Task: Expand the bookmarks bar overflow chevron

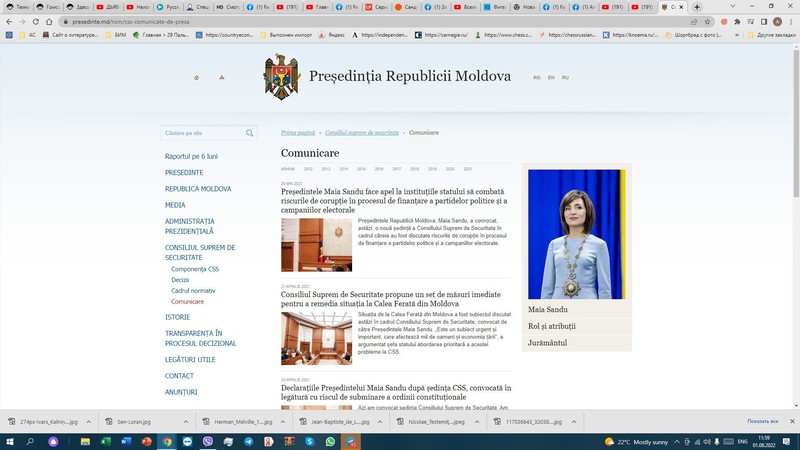Action: pos(737,35)
